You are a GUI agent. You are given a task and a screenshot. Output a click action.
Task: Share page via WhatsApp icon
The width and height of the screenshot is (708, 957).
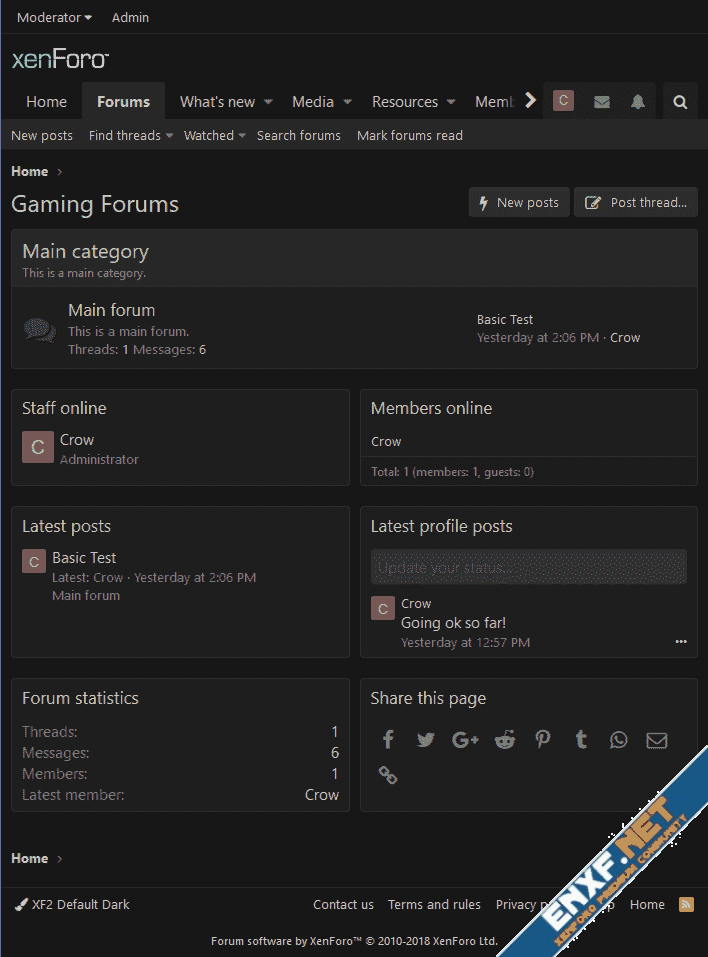pyautogui.click(x=619, y=740)
